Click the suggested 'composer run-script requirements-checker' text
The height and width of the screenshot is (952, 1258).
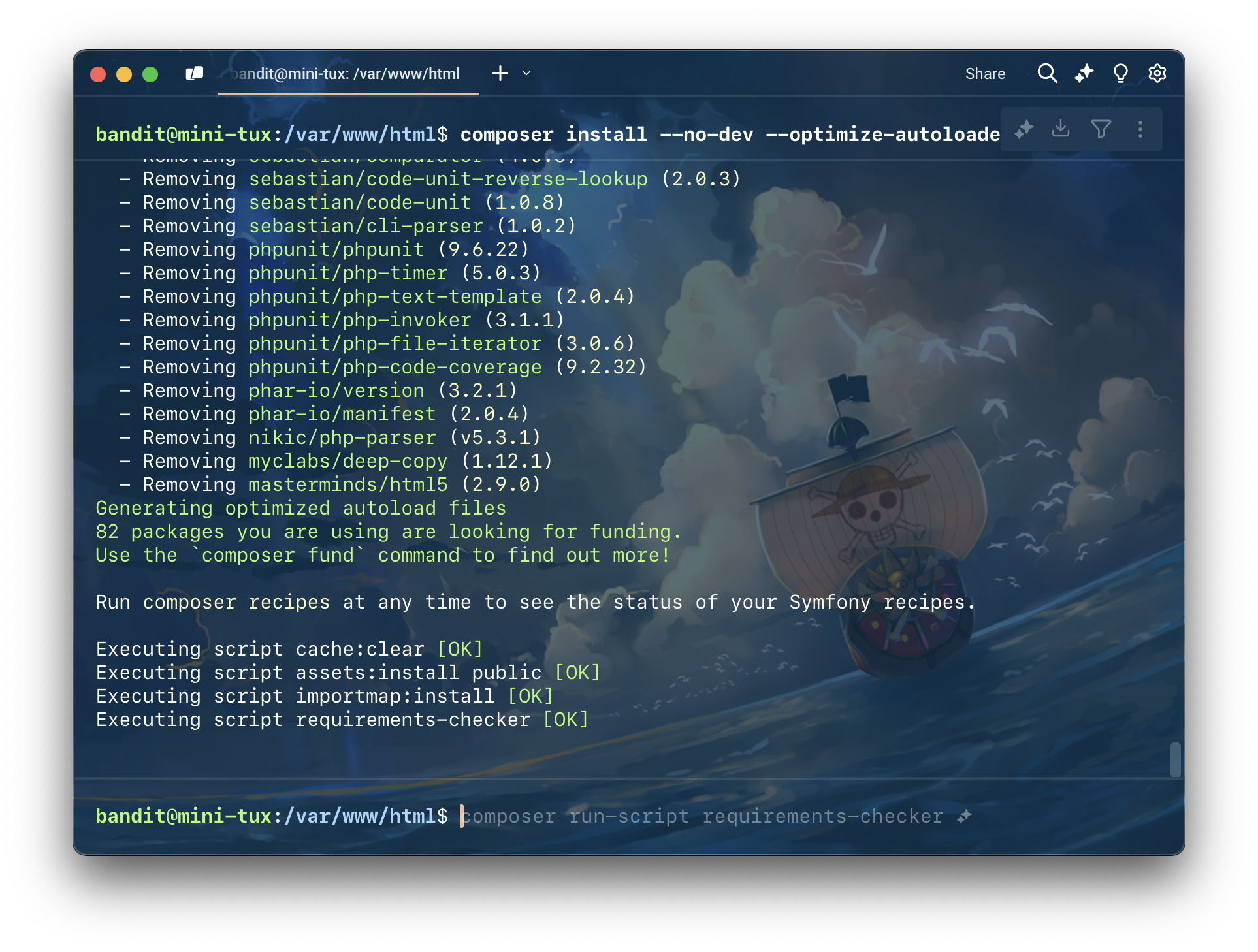pos(703,816)
